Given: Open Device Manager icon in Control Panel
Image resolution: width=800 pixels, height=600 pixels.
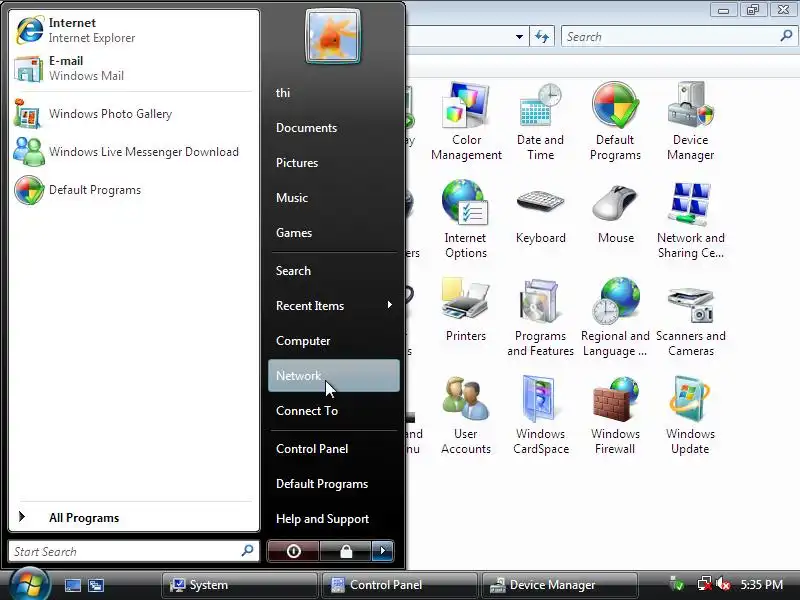Looking at the screenshot, I should (x=690, y=121).
